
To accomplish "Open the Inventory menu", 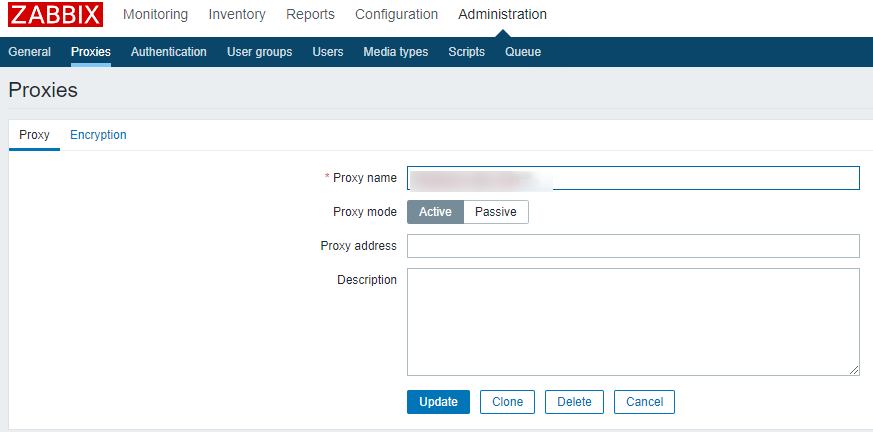I will (237, 14).
